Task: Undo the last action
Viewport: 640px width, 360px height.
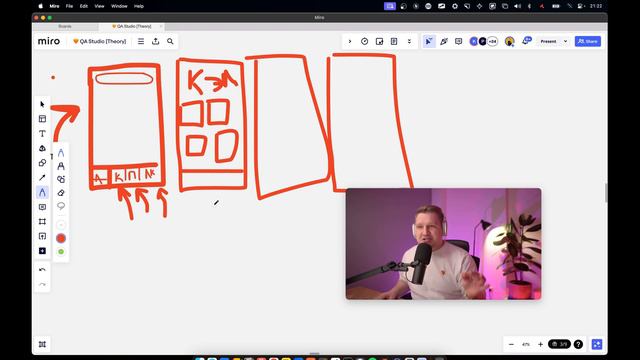Action: 42,270
